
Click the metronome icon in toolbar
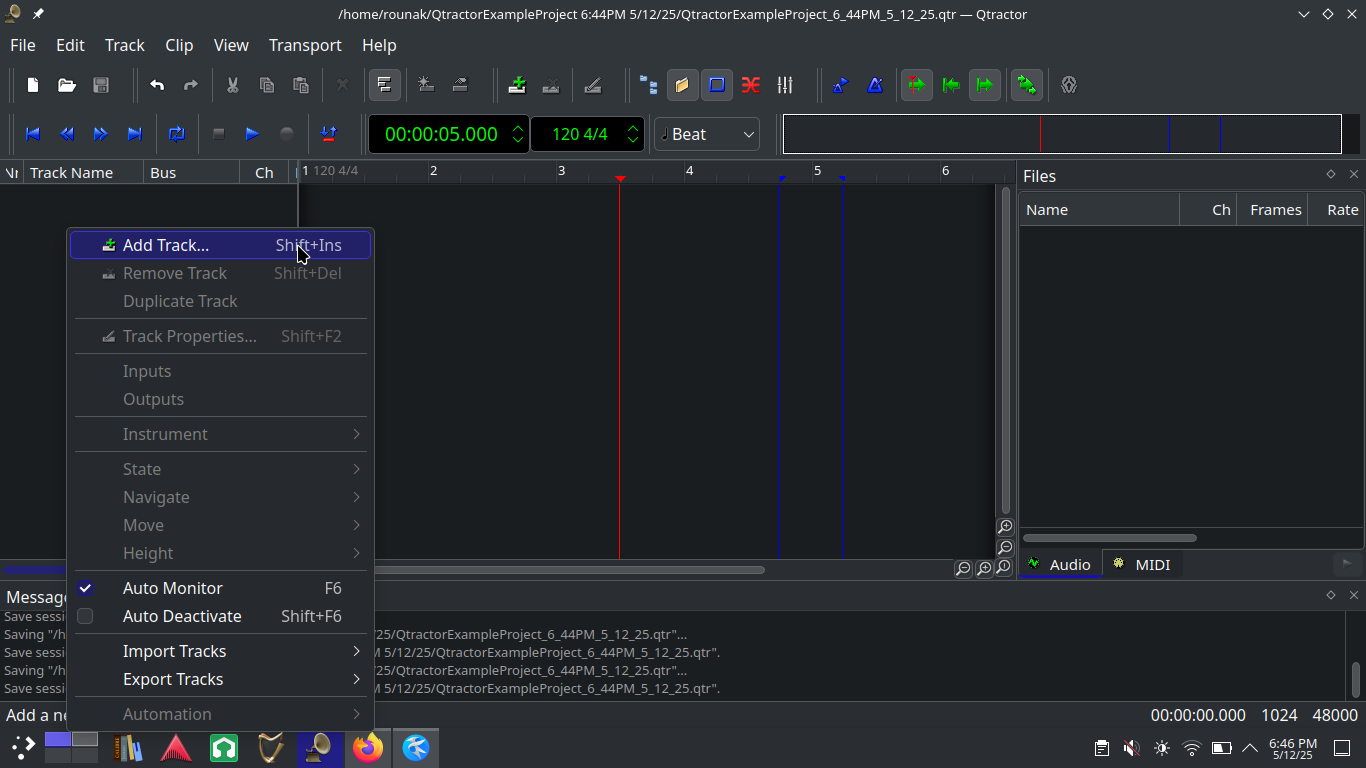875,85
